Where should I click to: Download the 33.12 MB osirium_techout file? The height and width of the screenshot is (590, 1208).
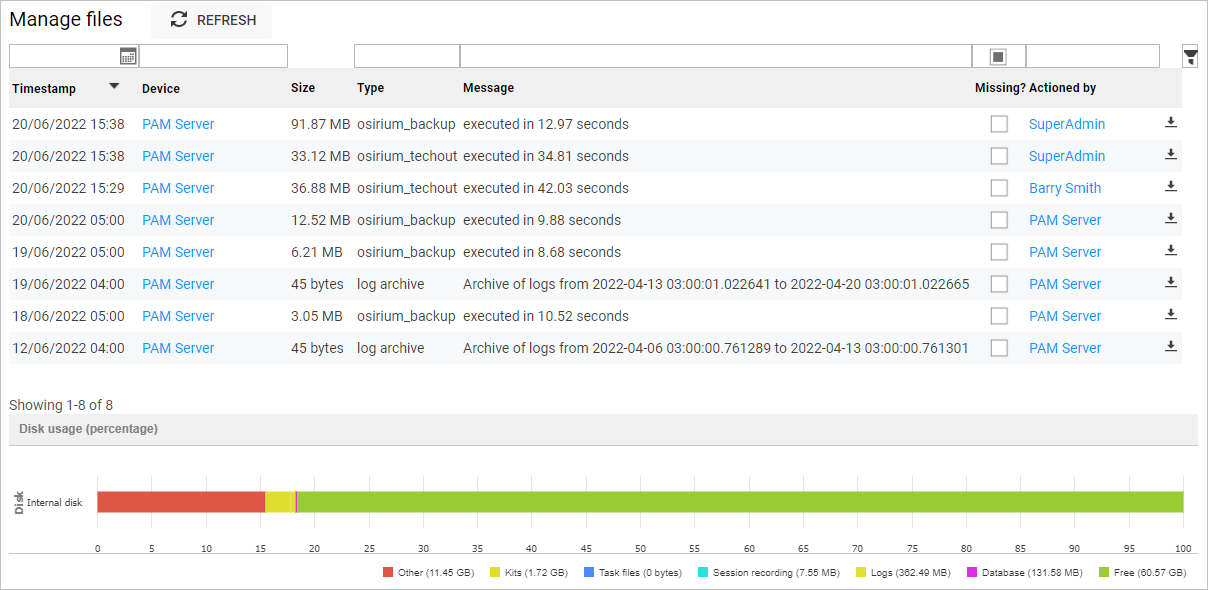(x=1170, y=155)
